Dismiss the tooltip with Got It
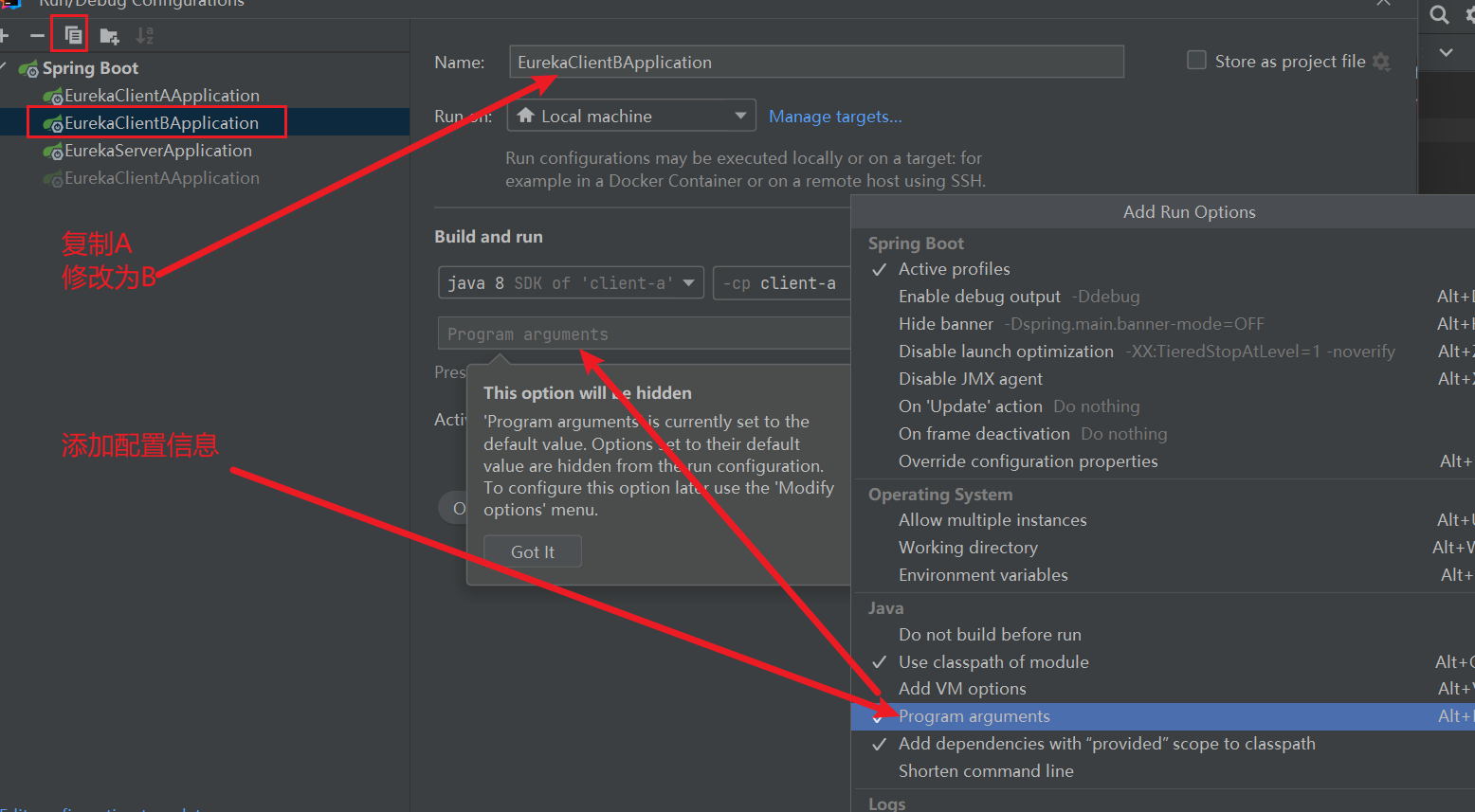The height and width of the screenshot is (812, 1475). (x=533, y=551)
